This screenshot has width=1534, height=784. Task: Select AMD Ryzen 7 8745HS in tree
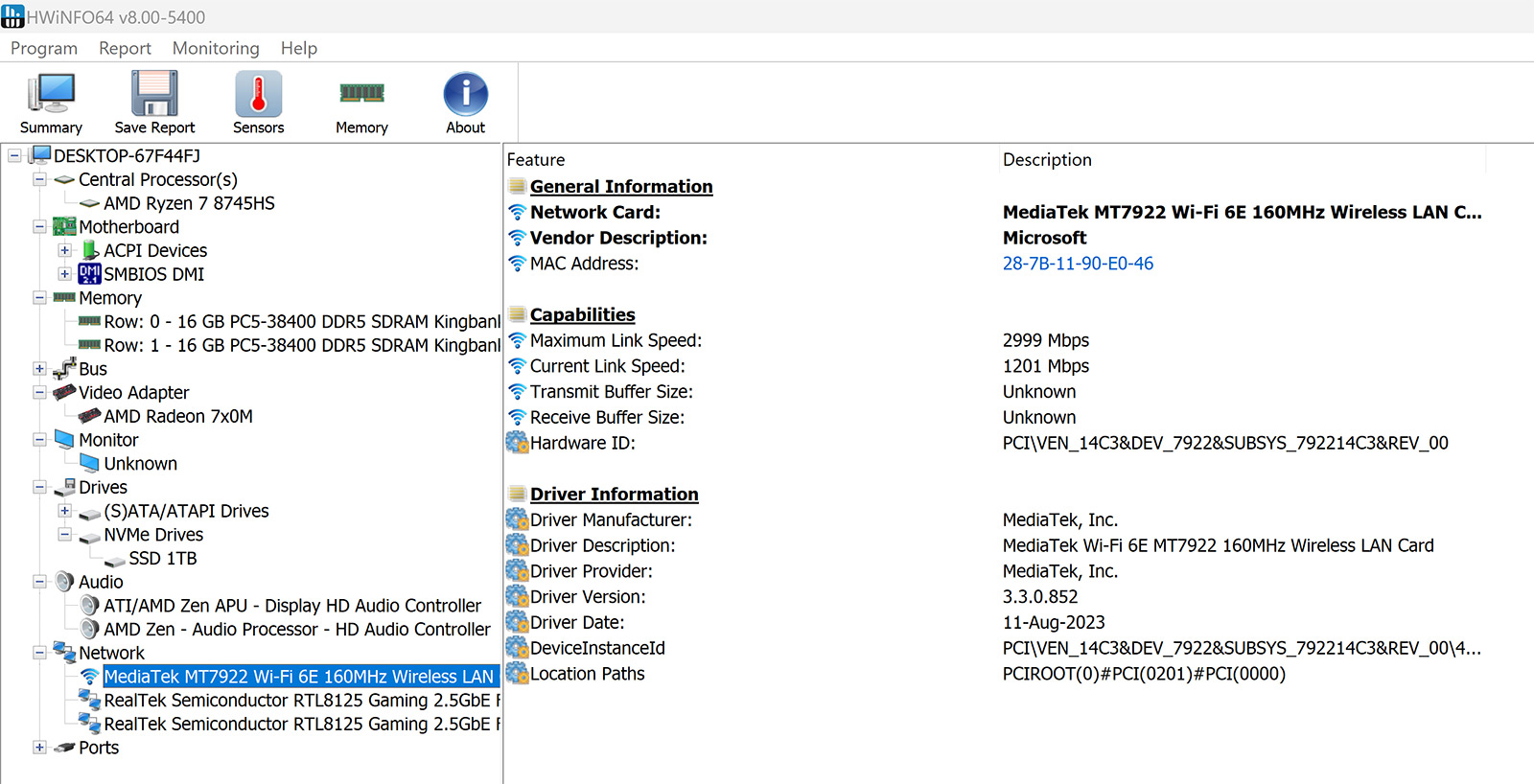click(x=189, y=203)
